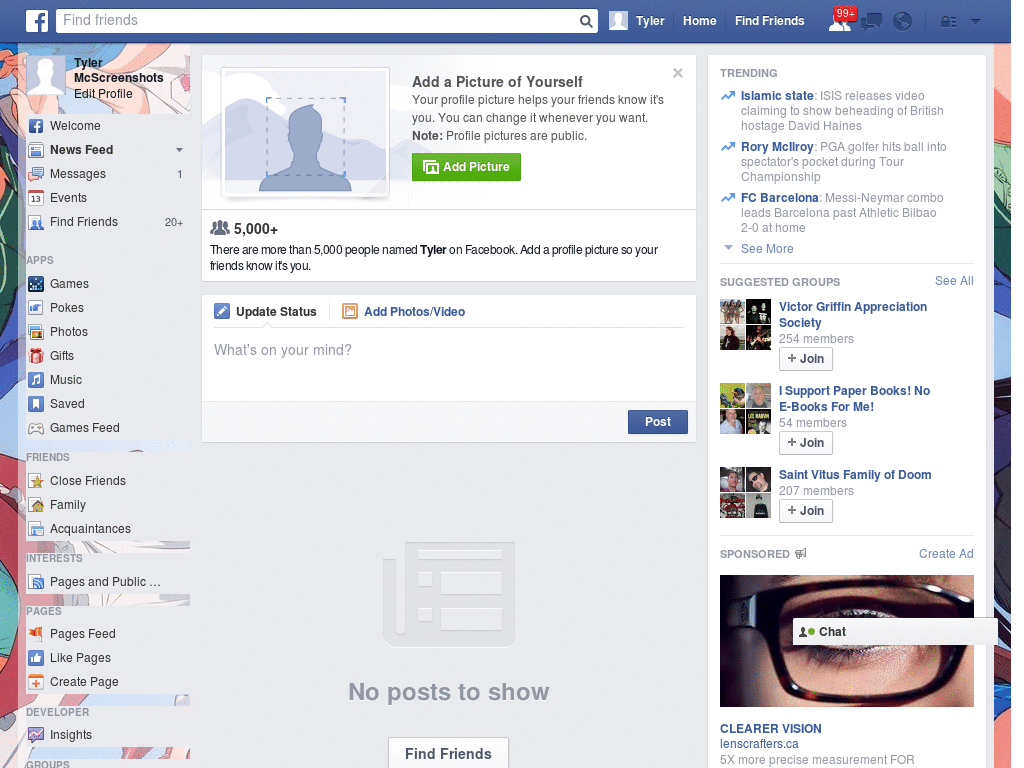
Task: Expand See More trending topics
Action: pyautogui.click(x=767, y=249)
